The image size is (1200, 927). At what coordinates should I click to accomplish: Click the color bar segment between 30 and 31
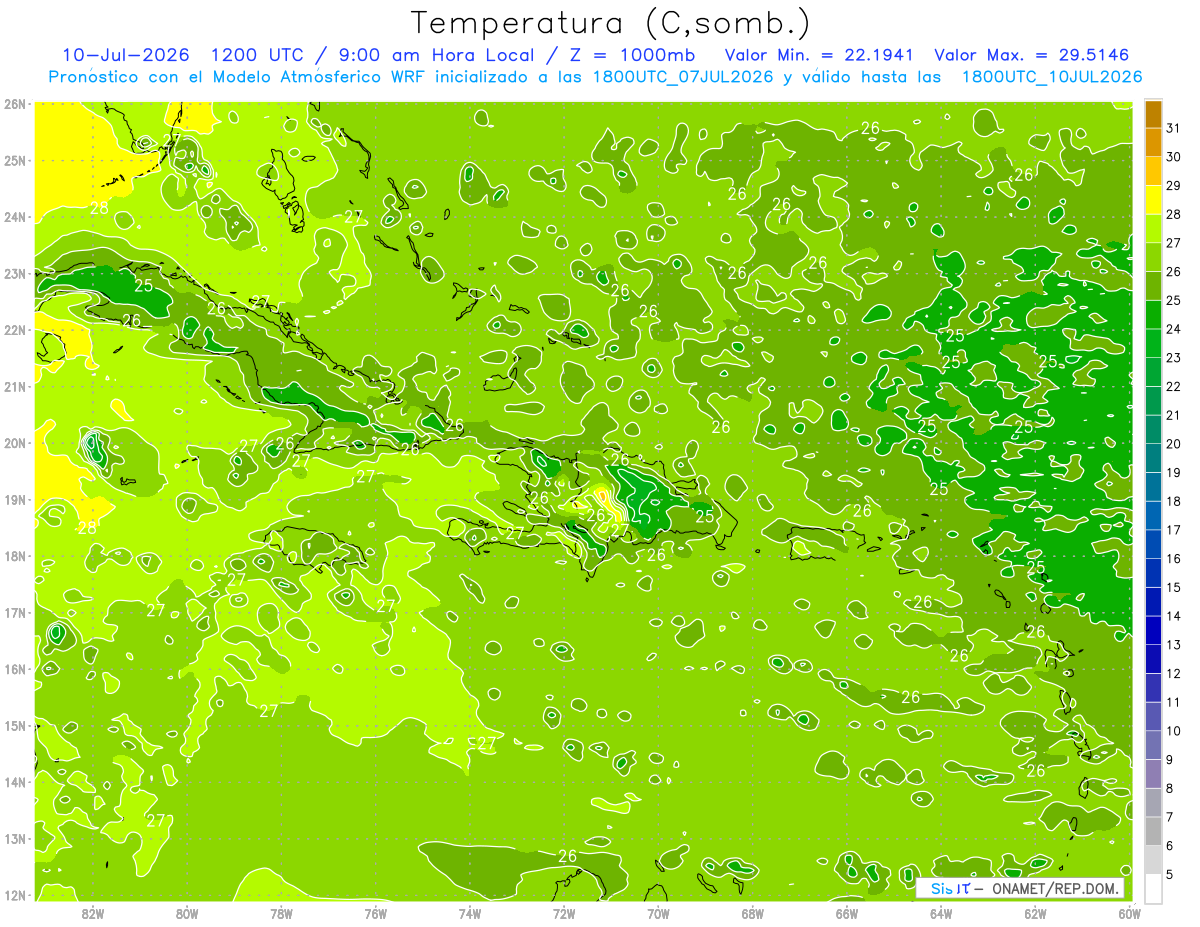(x=1153, y=143)
